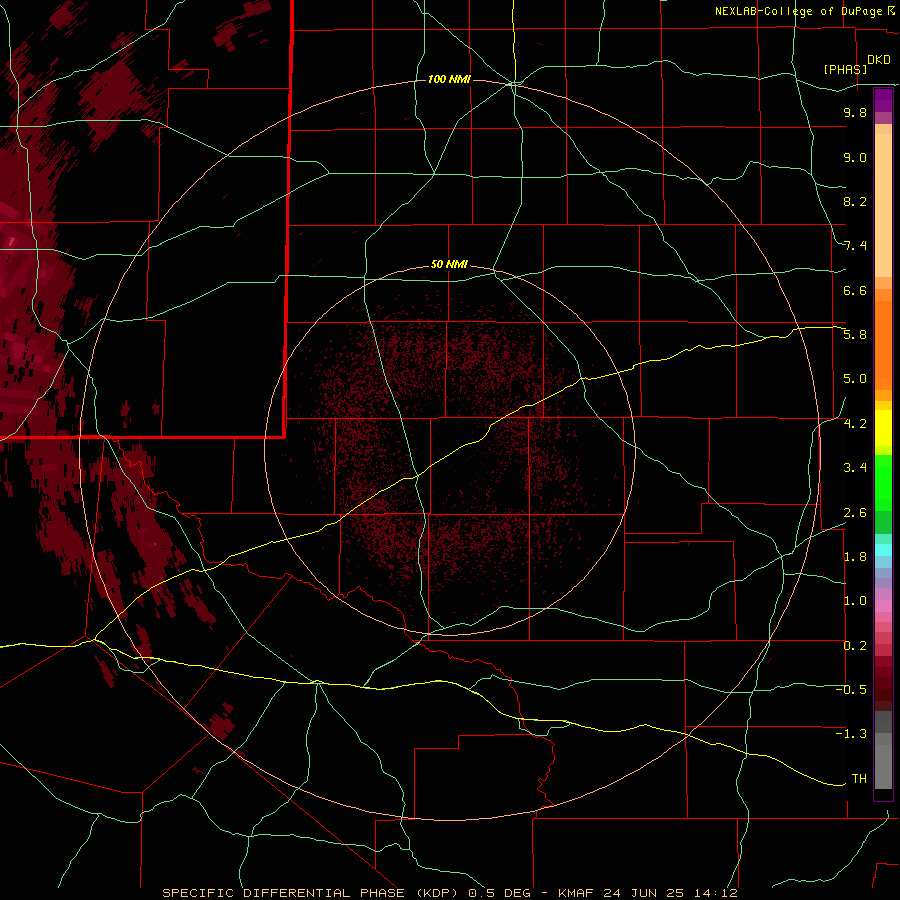Click the 100 NMI range ring label
900x900 pixels.
pos(449,79)
